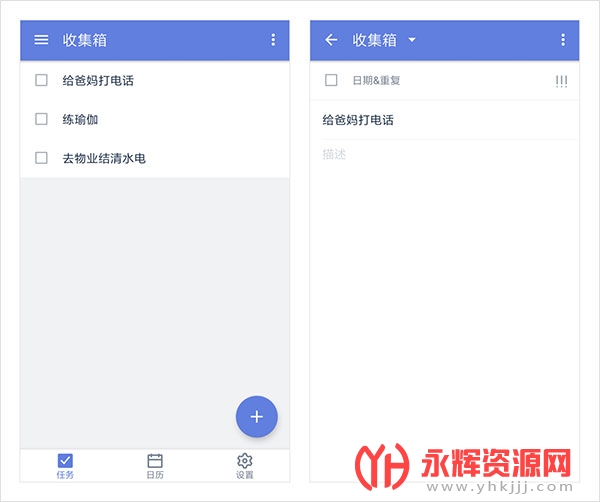Add a new task with plus button
Screen dimensions: 600x502
point(257,416)
